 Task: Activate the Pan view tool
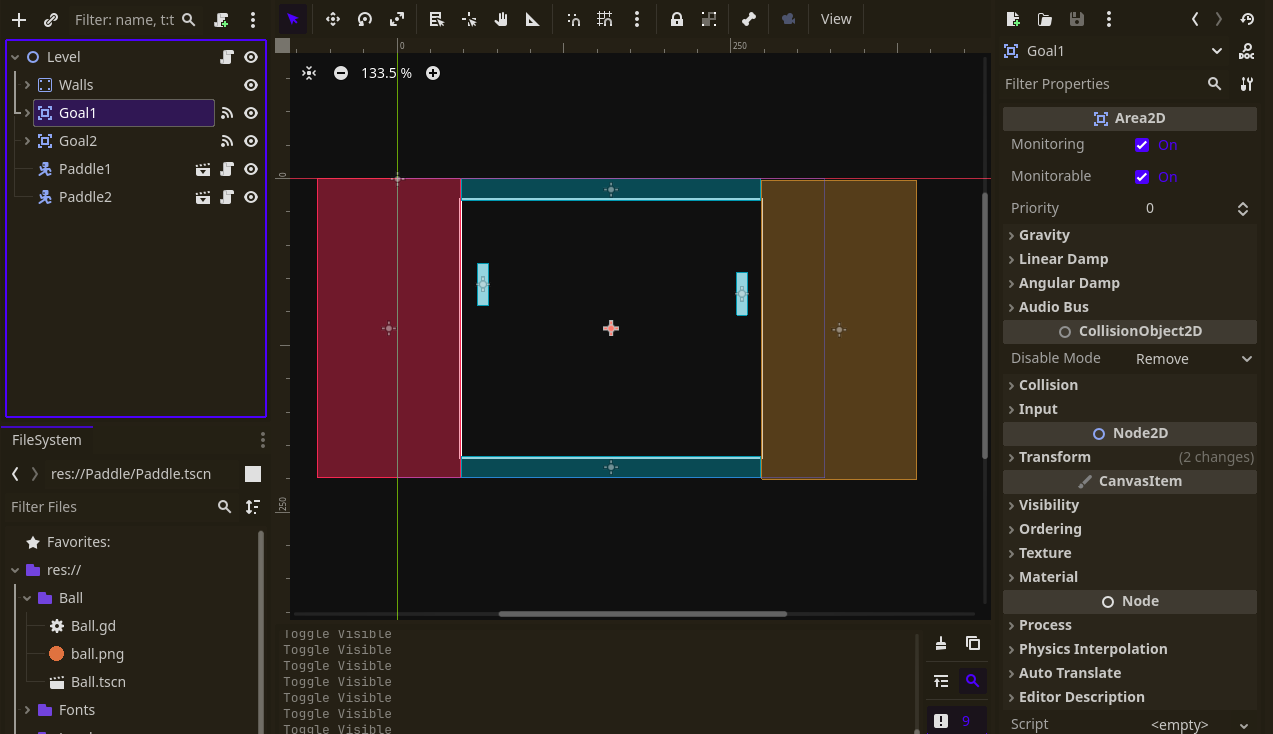(x=500, y=18)
